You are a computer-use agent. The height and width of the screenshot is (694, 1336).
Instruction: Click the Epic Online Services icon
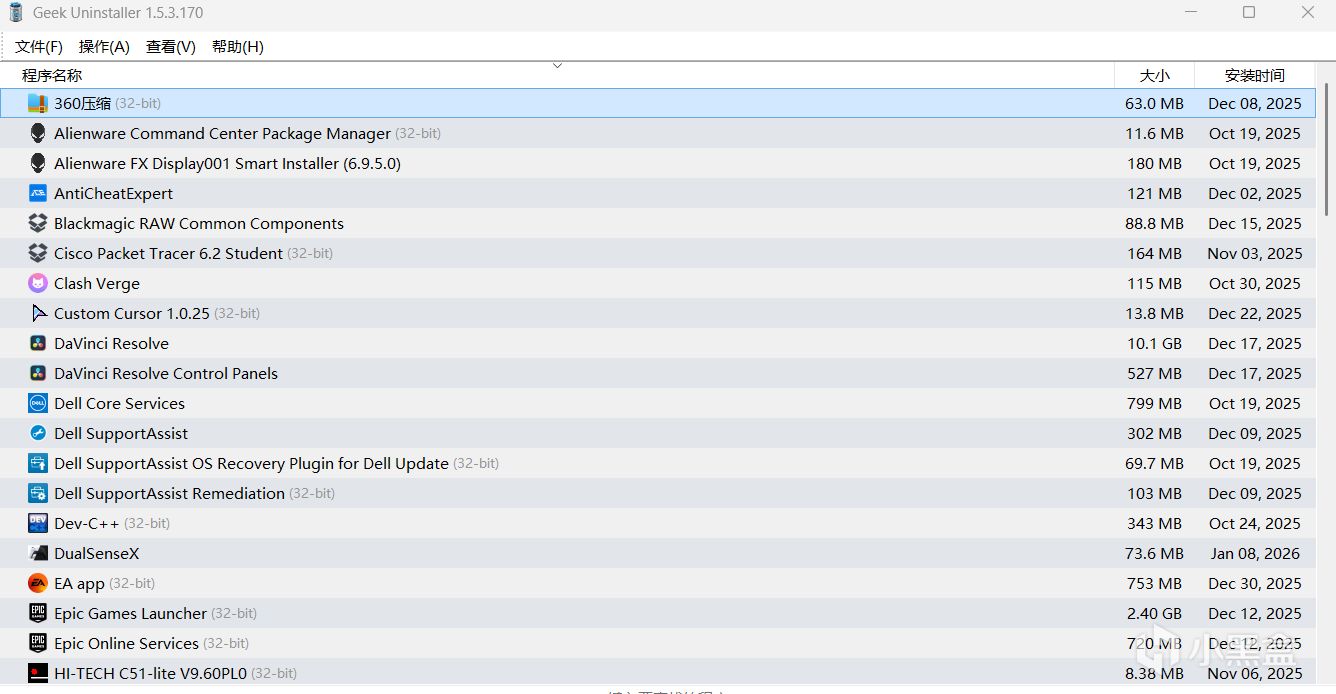(38, 643)
